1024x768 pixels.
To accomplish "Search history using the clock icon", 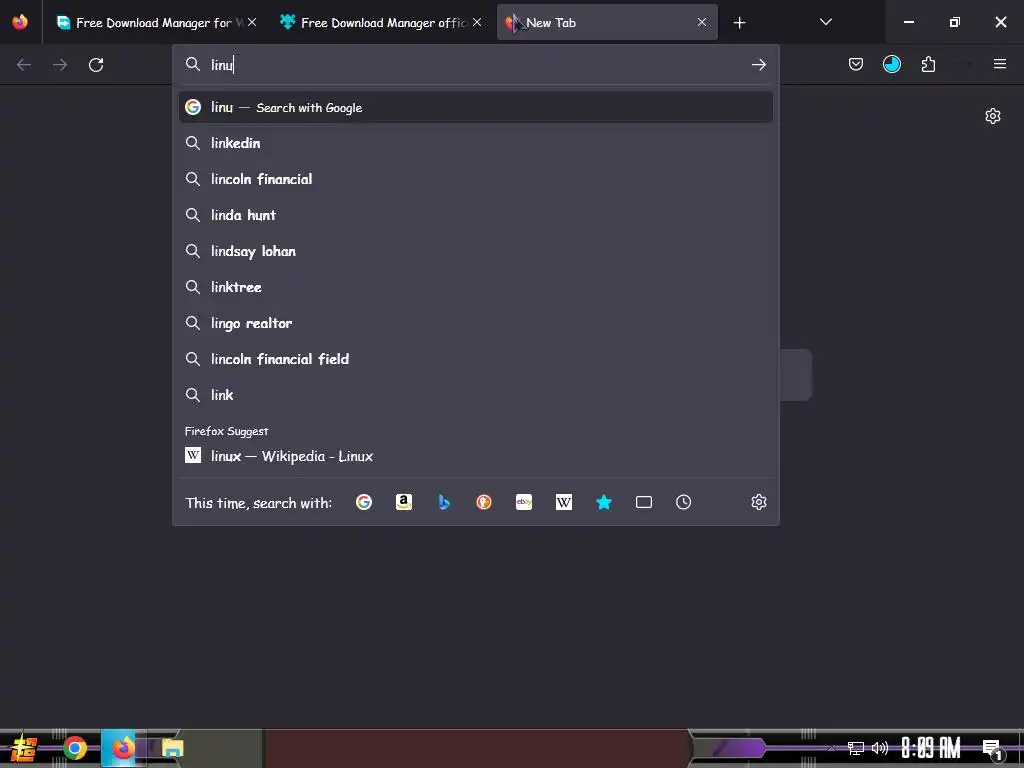I will pos(684,502).
